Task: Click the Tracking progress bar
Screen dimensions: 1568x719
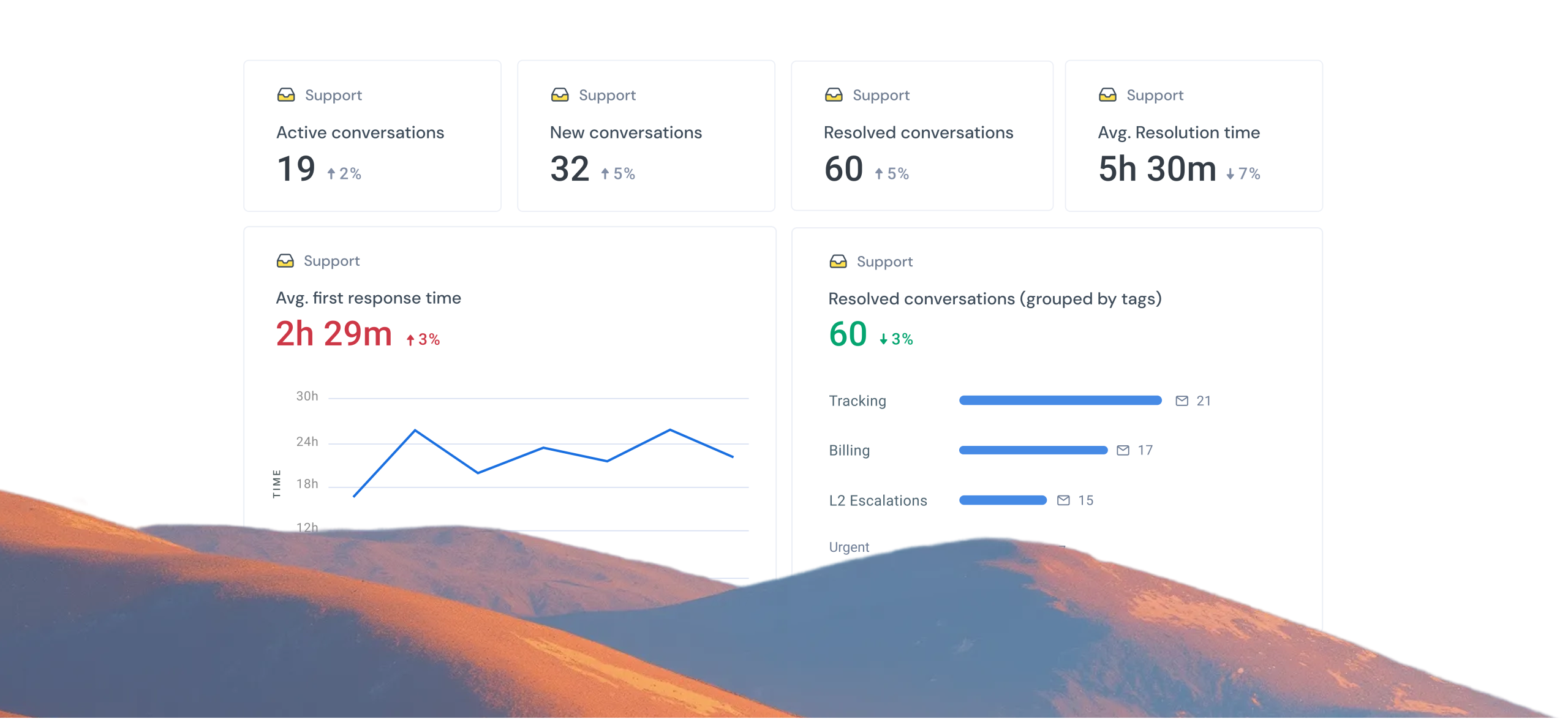Action: (1060, 401)
